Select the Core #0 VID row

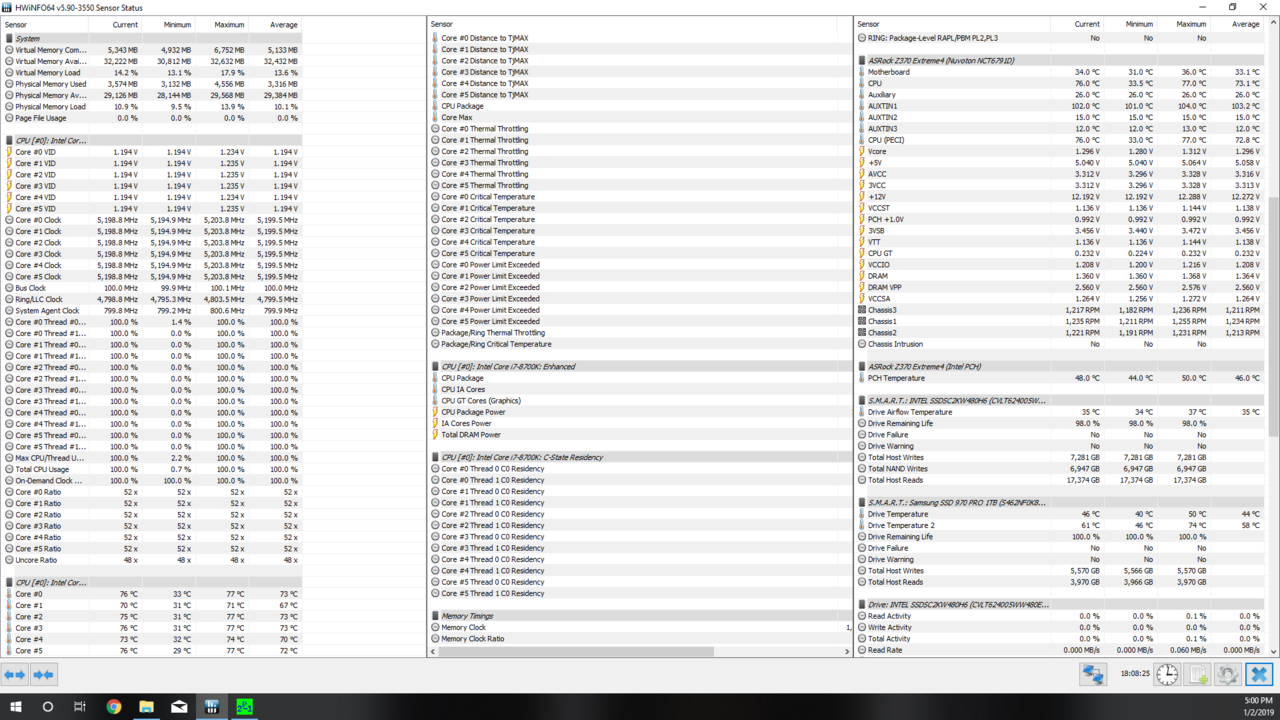151,151
